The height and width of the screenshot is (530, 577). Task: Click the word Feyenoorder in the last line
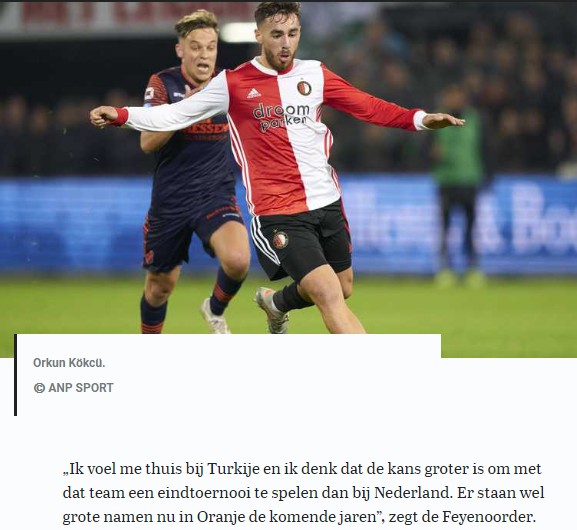488,517
